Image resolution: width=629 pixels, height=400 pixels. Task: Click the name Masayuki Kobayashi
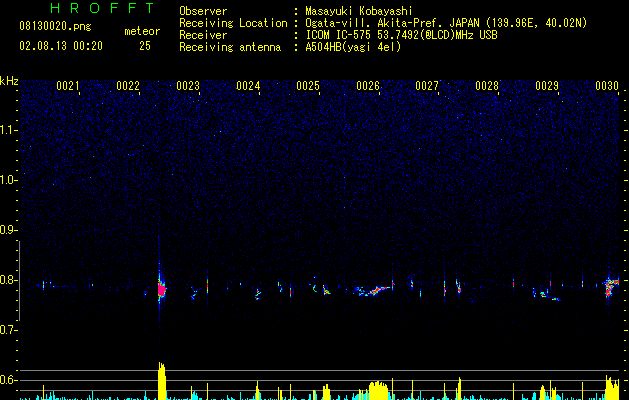pyautogui.click(x=358, y=11)
